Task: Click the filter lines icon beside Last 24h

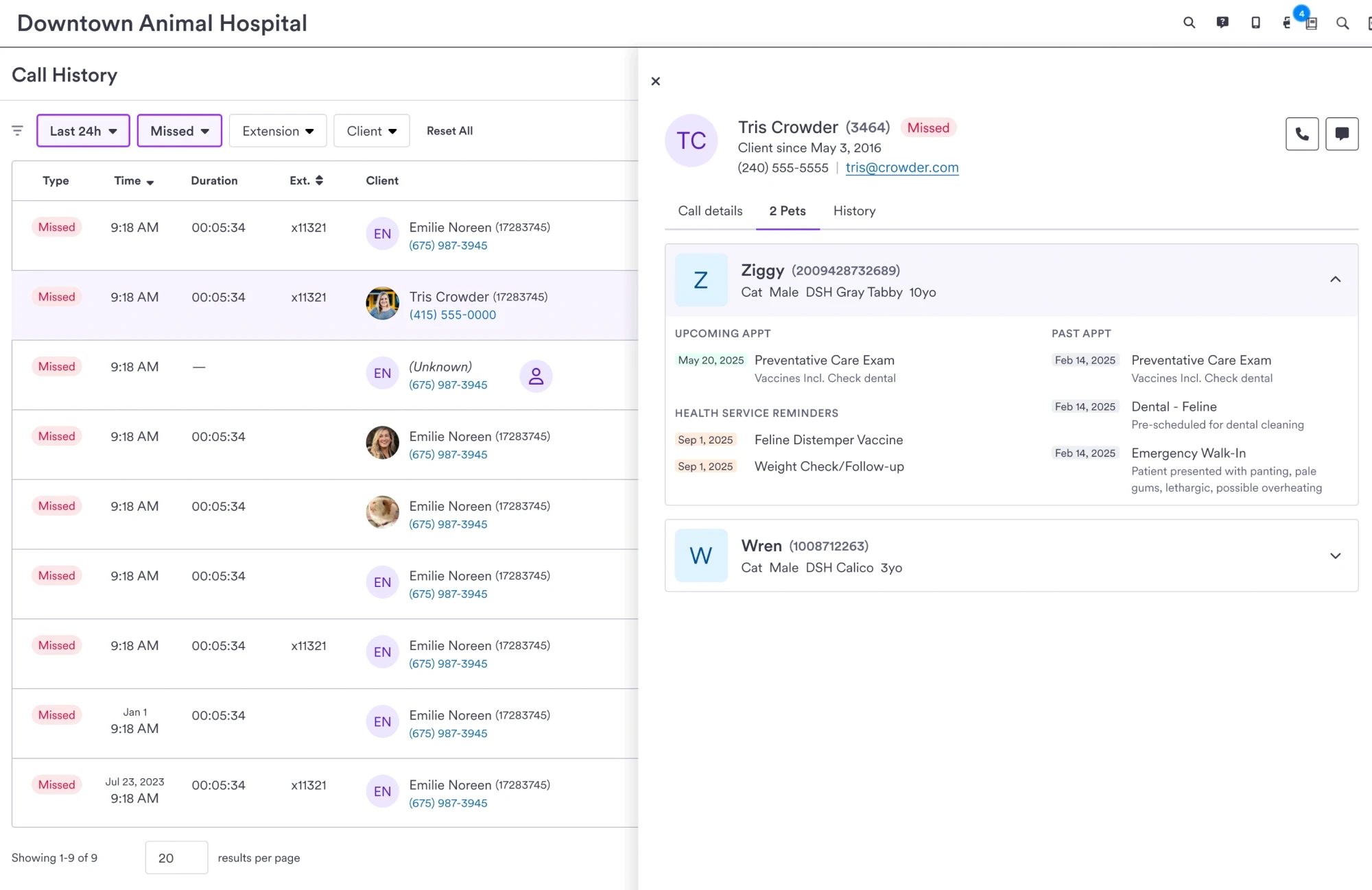Action: tap(18, 130)
